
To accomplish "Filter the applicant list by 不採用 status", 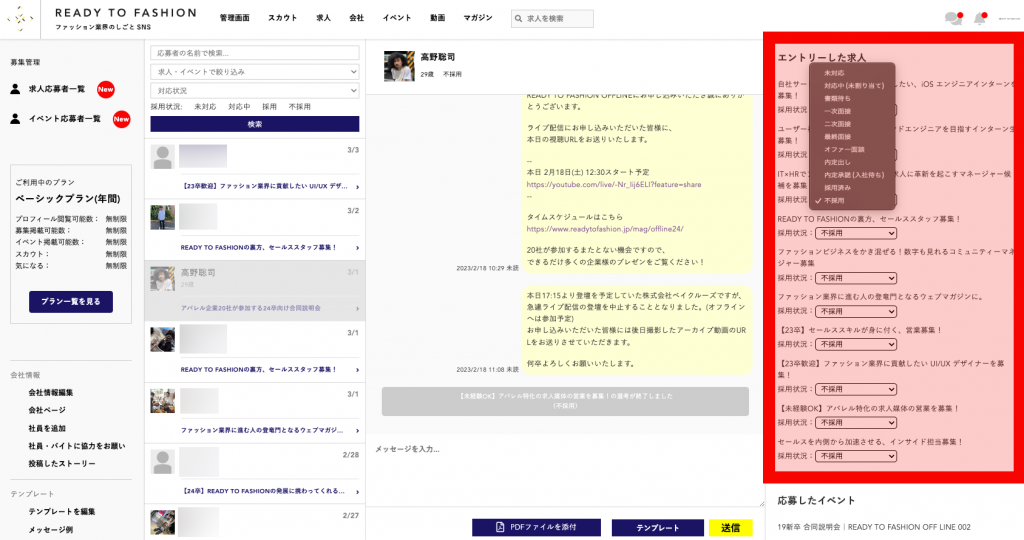I will 300,106.
